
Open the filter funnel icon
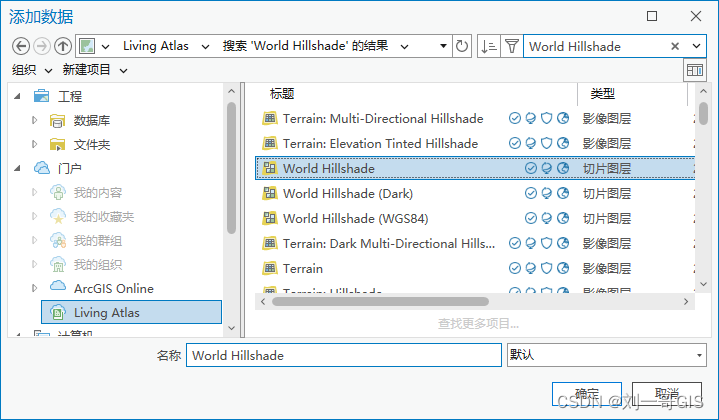(511, 46)
